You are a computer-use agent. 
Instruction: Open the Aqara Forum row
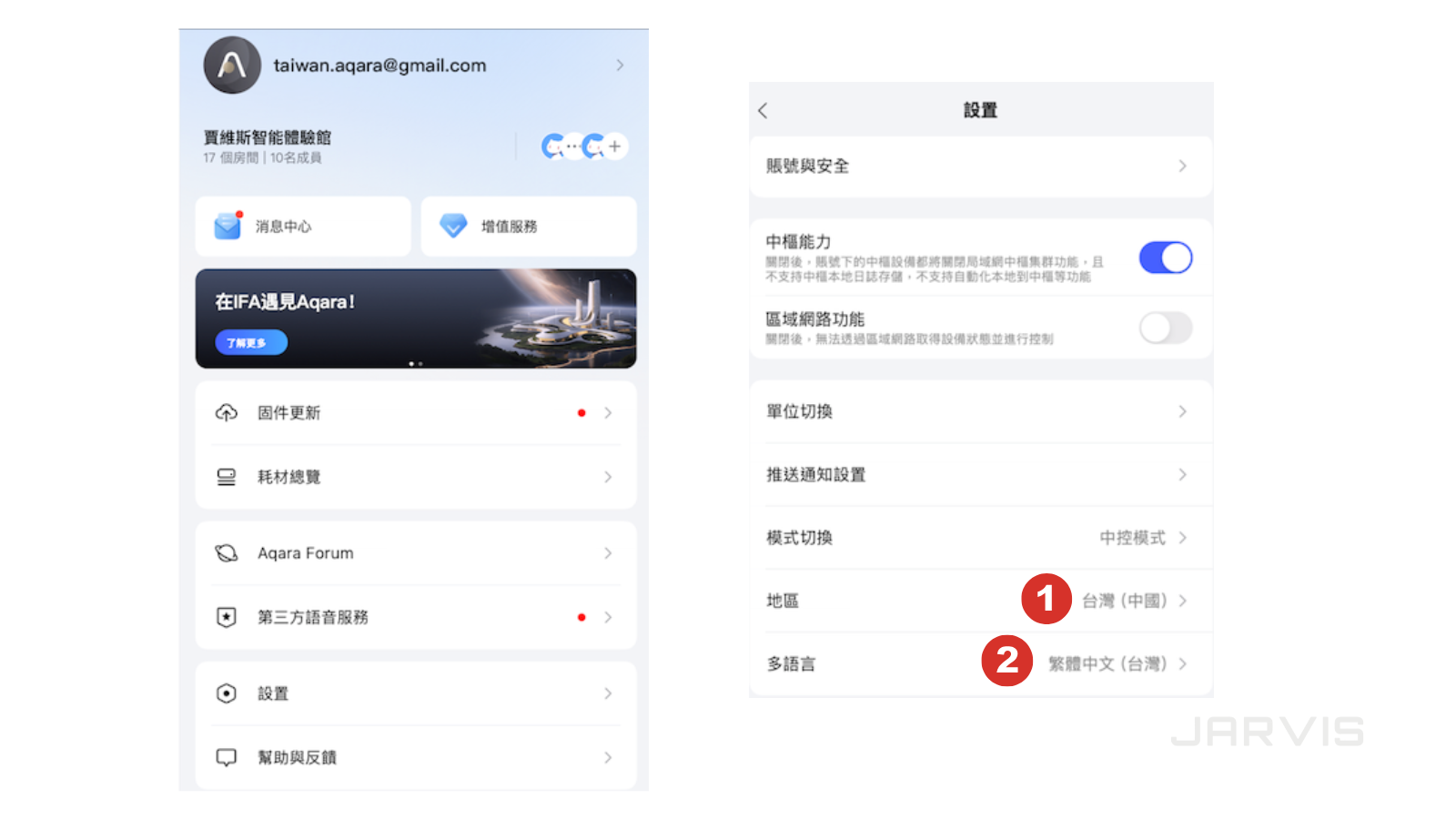[416, 553]
